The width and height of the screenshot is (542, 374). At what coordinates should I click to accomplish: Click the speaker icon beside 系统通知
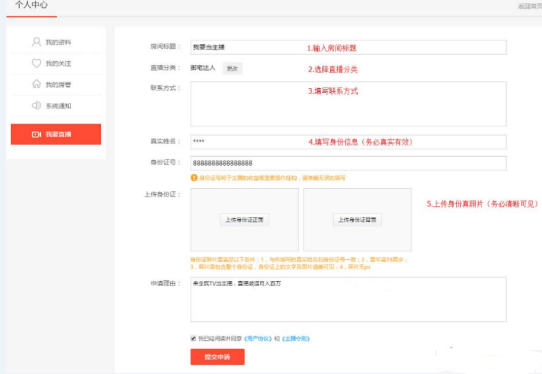click(x=36, y=105)
